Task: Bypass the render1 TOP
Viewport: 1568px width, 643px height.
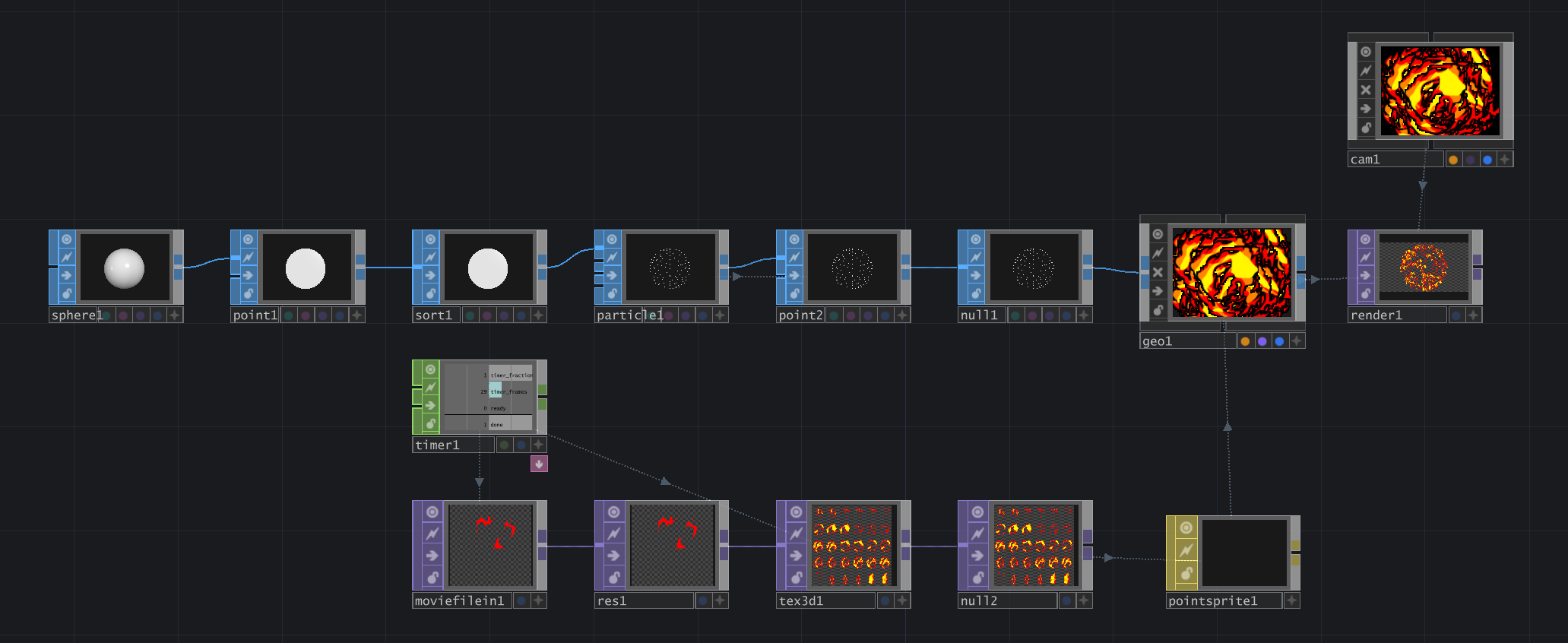Action: coord(1366,275)
